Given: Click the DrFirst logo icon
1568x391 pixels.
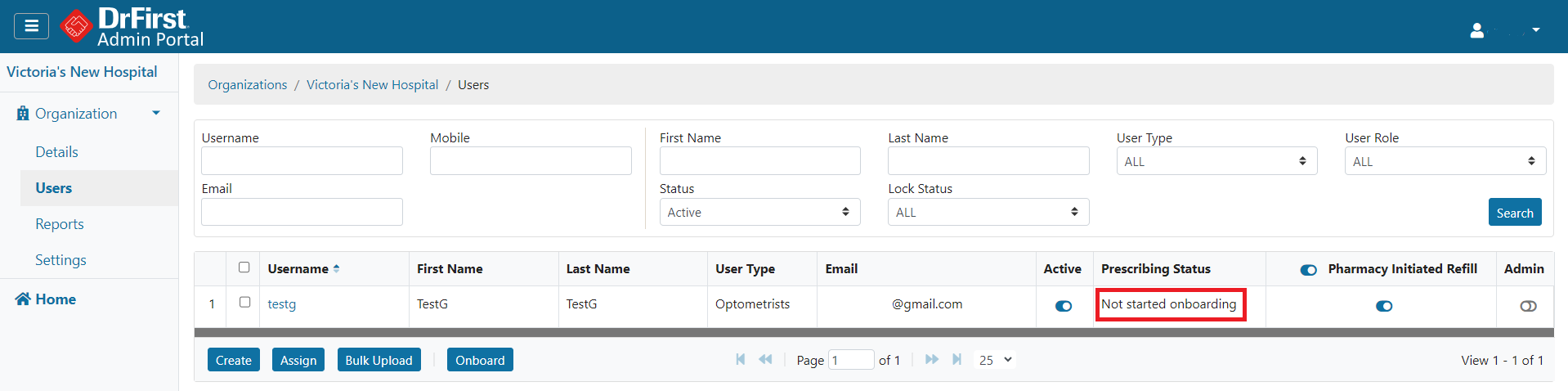Looking at the screenshot, I should pos(76,26).
